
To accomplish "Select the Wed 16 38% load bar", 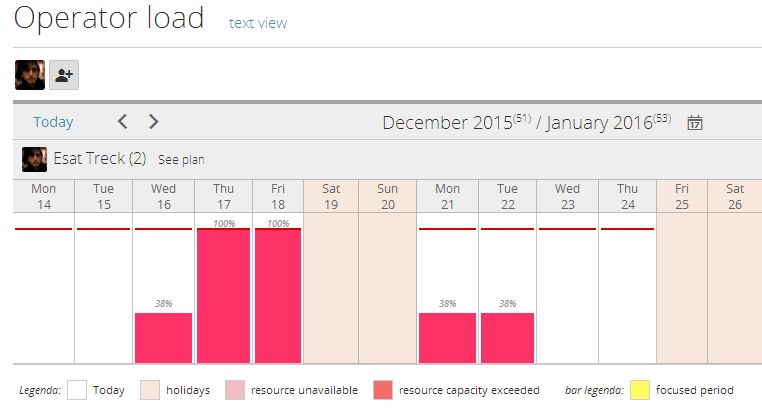I will coord(163,338).
